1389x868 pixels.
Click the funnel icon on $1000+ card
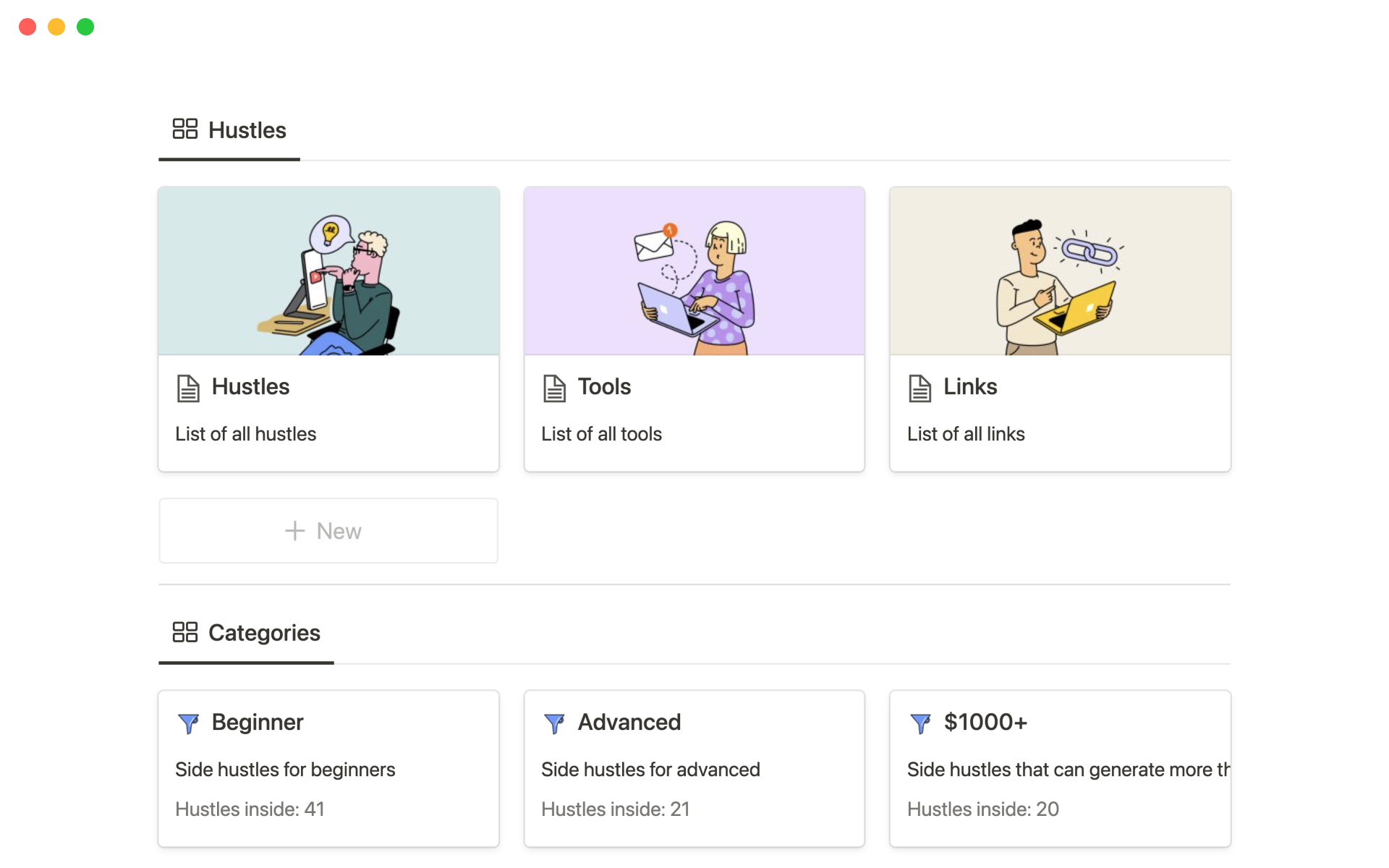pyautogui.click(x=920, y=723)
